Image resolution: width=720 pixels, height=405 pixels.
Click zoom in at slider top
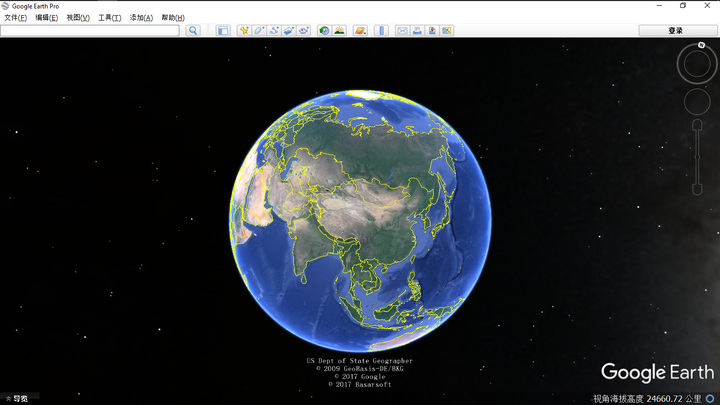(x=697, y=124)
